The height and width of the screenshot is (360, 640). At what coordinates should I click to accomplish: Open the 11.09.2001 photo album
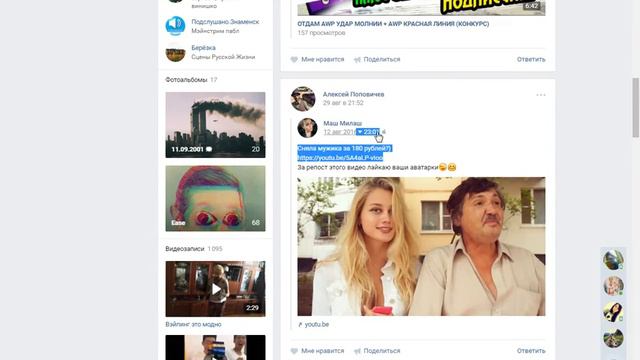(215, 125)
